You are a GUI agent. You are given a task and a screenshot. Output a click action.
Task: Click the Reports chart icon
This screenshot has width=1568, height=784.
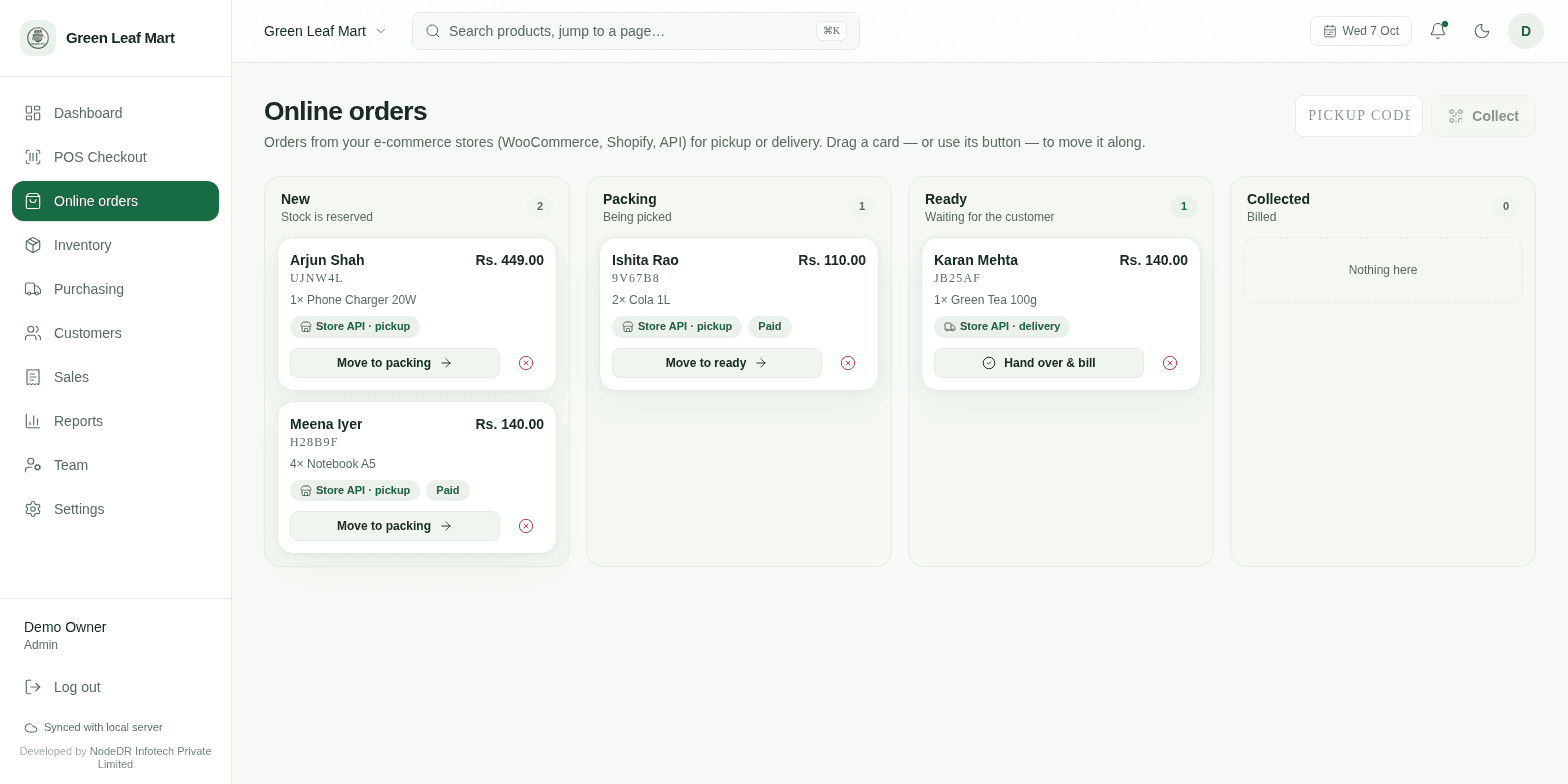coord(33,421)
